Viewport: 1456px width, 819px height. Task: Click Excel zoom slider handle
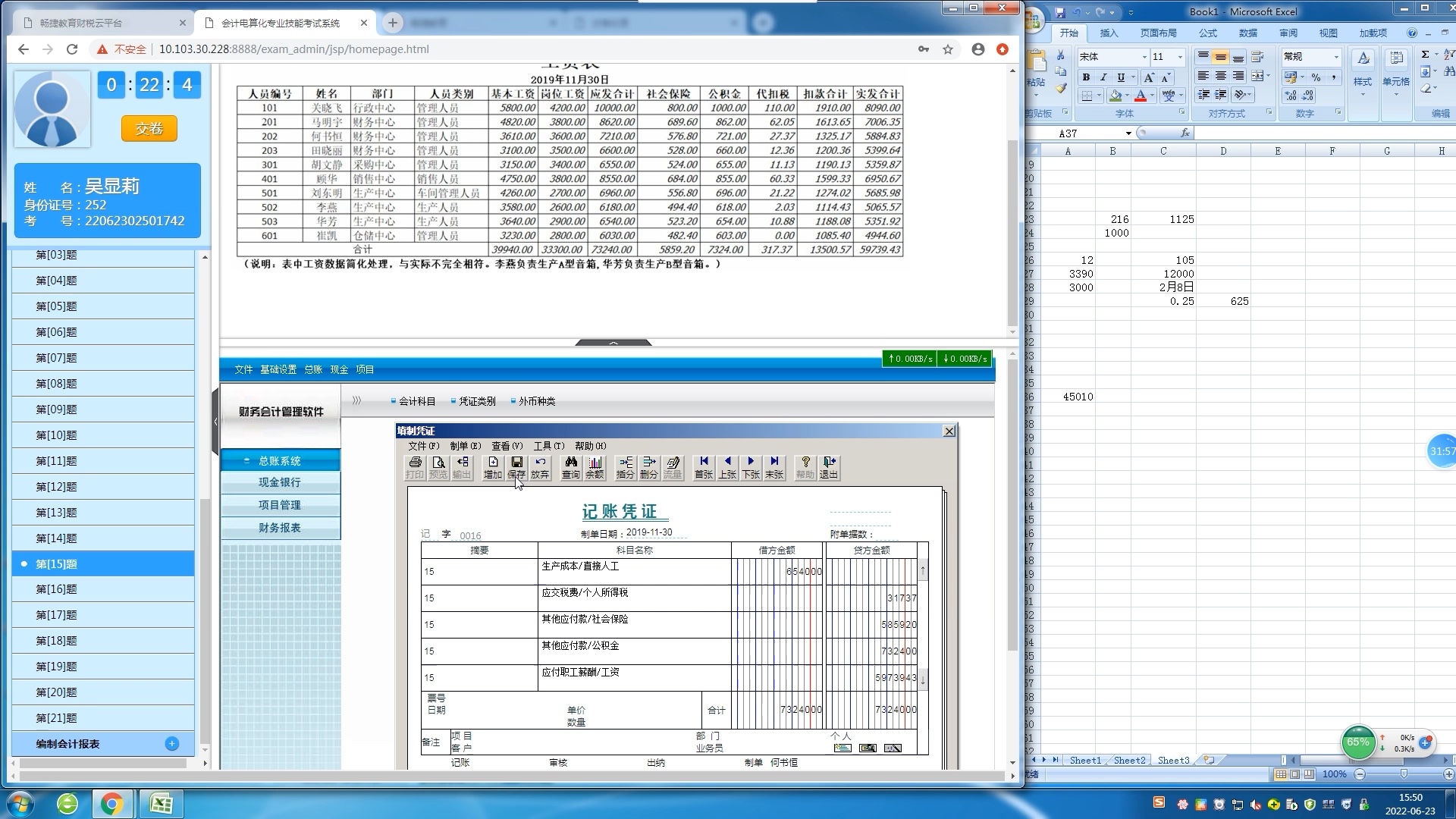click(x=1404, y=774)
